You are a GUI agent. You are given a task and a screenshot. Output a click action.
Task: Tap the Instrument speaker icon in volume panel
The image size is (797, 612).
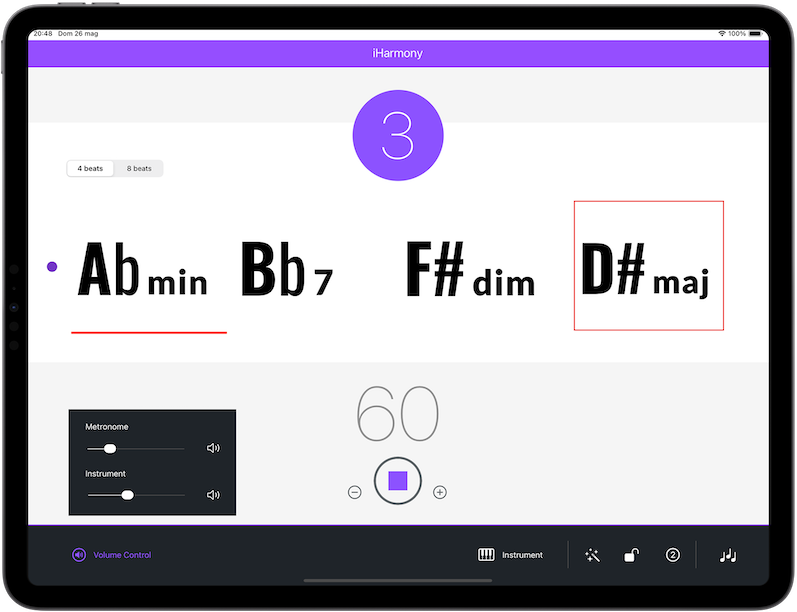[213, 495]
